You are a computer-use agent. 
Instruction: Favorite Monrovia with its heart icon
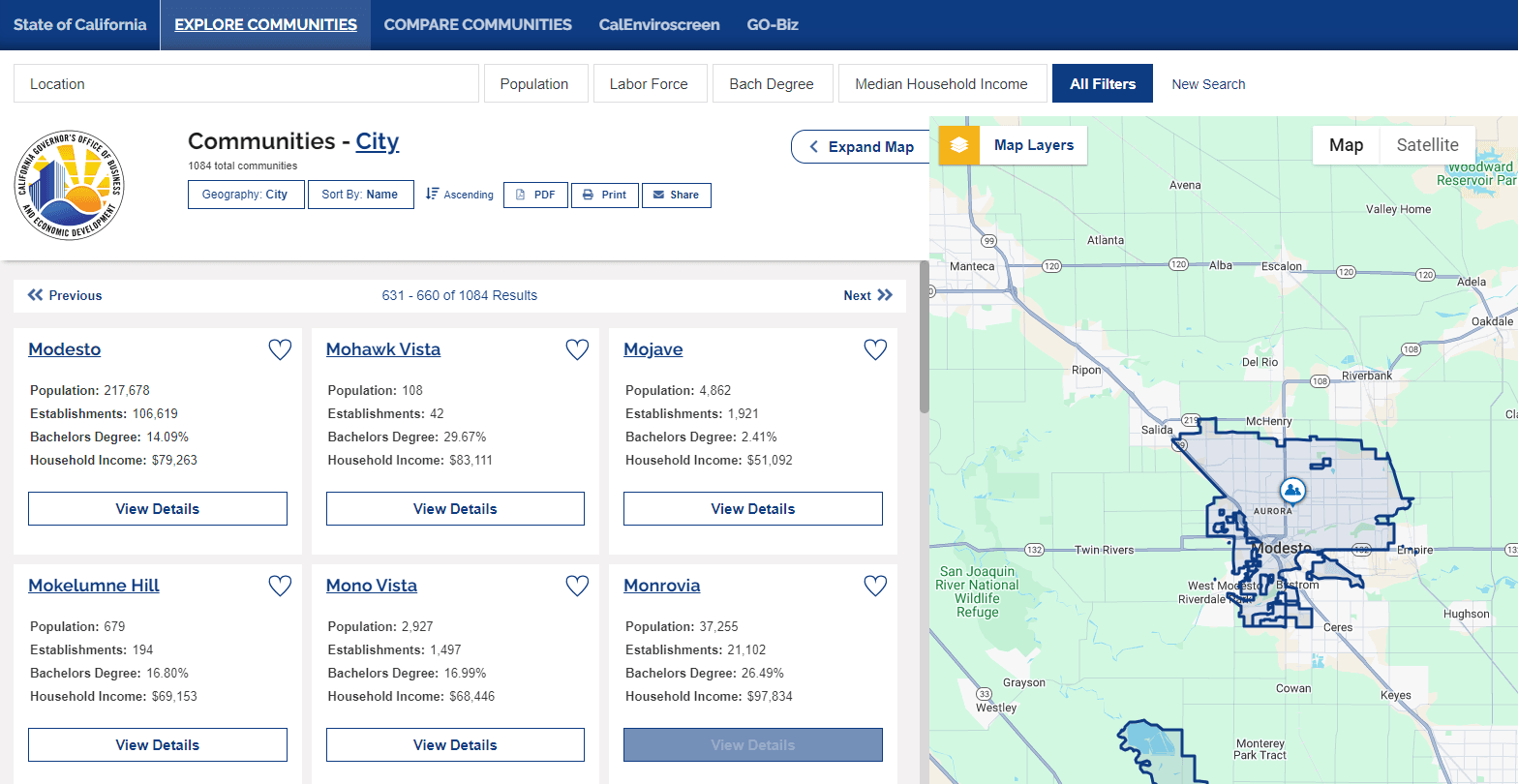[875, 586]
